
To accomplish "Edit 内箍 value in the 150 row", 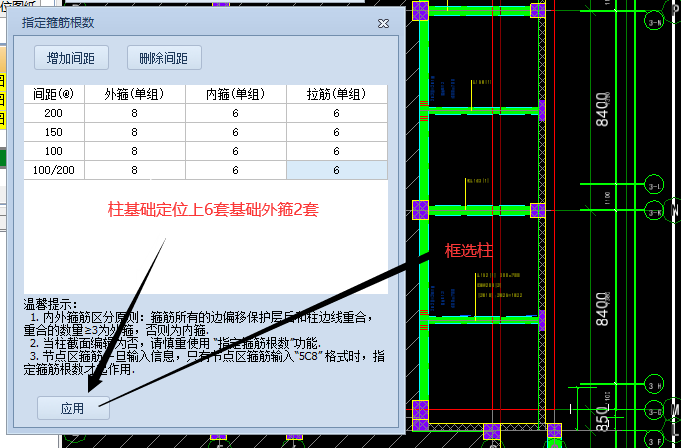I will pos(236,132).
